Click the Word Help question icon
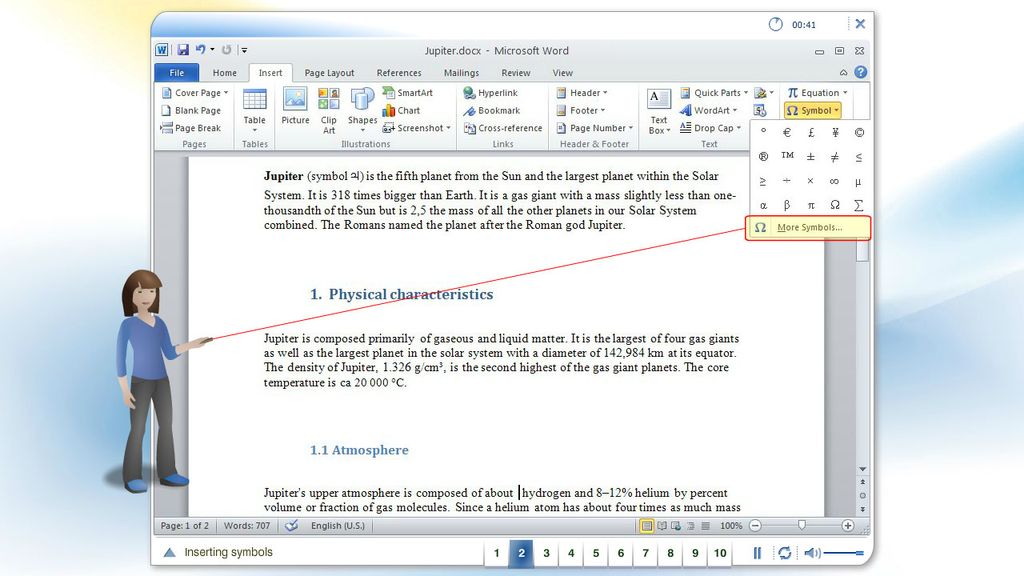 coord(861,72)
